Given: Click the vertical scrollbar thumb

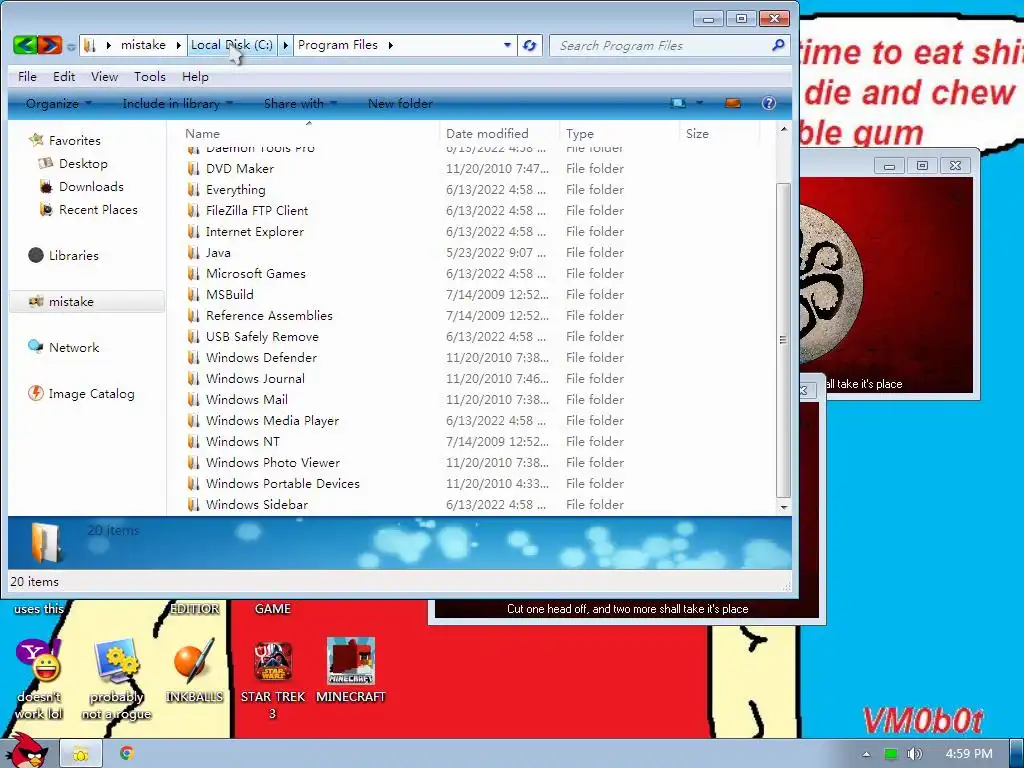Looking at the screenshot, I should pyautogui.click(x=783, y=340).
